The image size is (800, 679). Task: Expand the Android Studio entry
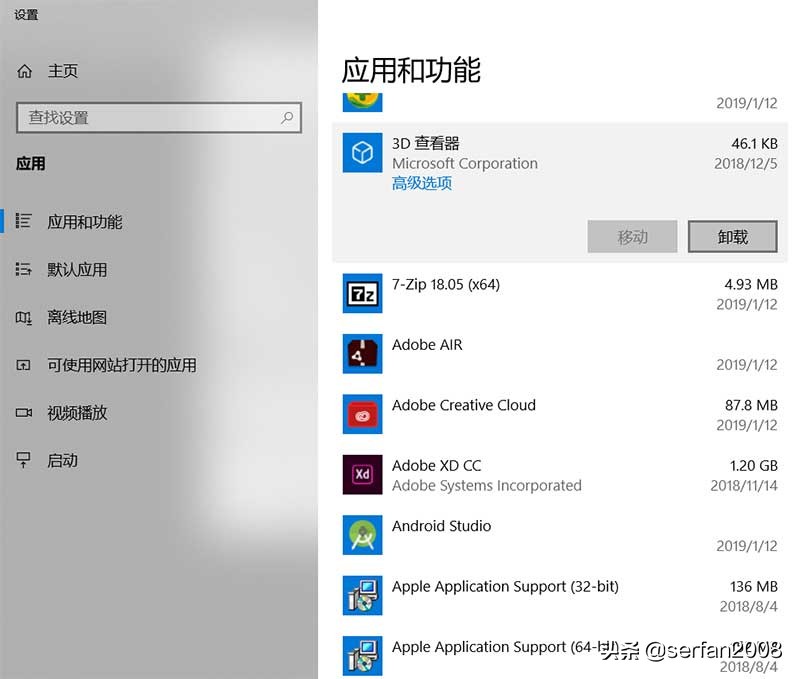click(550, 535)
